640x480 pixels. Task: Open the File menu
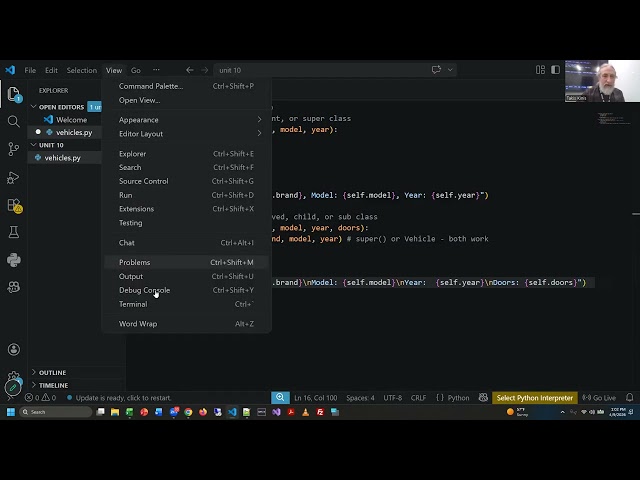30,70
